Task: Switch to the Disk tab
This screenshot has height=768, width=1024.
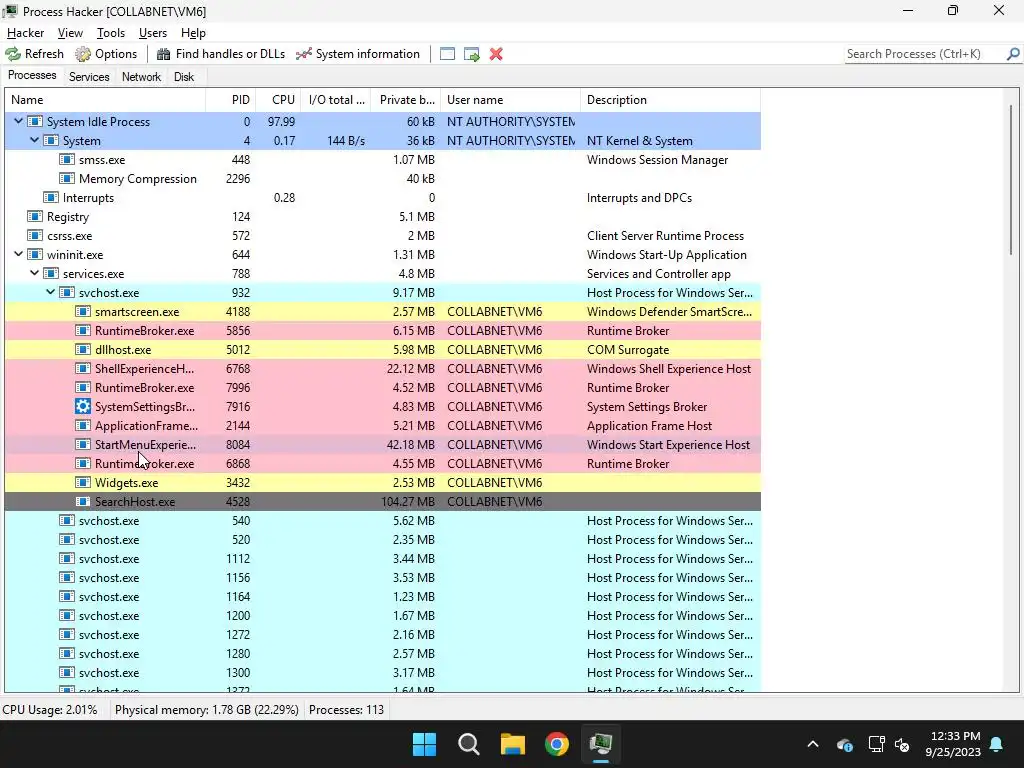Action: tap(184, 76)
